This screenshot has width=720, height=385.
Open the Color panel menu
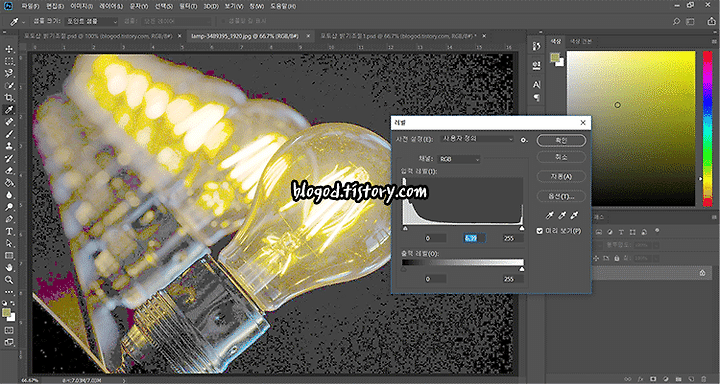[x=713, y=41]
